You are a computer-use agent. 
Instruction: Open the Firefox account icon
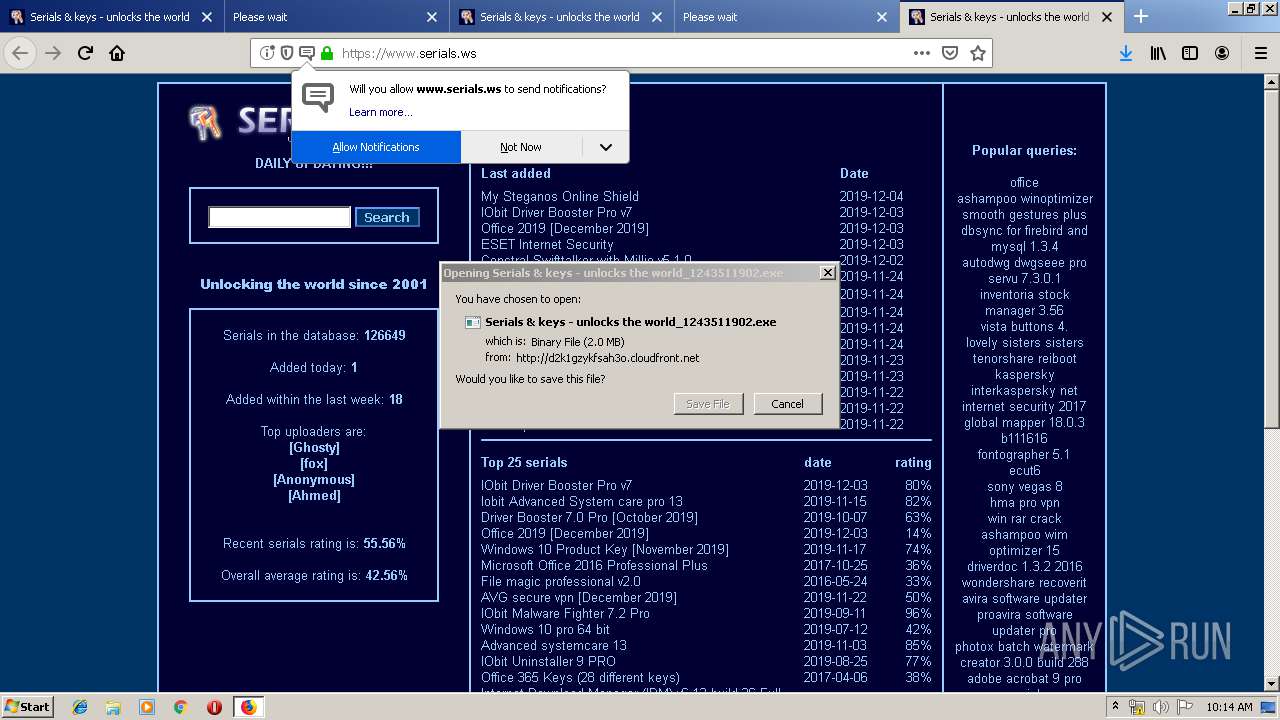tap(1222, 53)
